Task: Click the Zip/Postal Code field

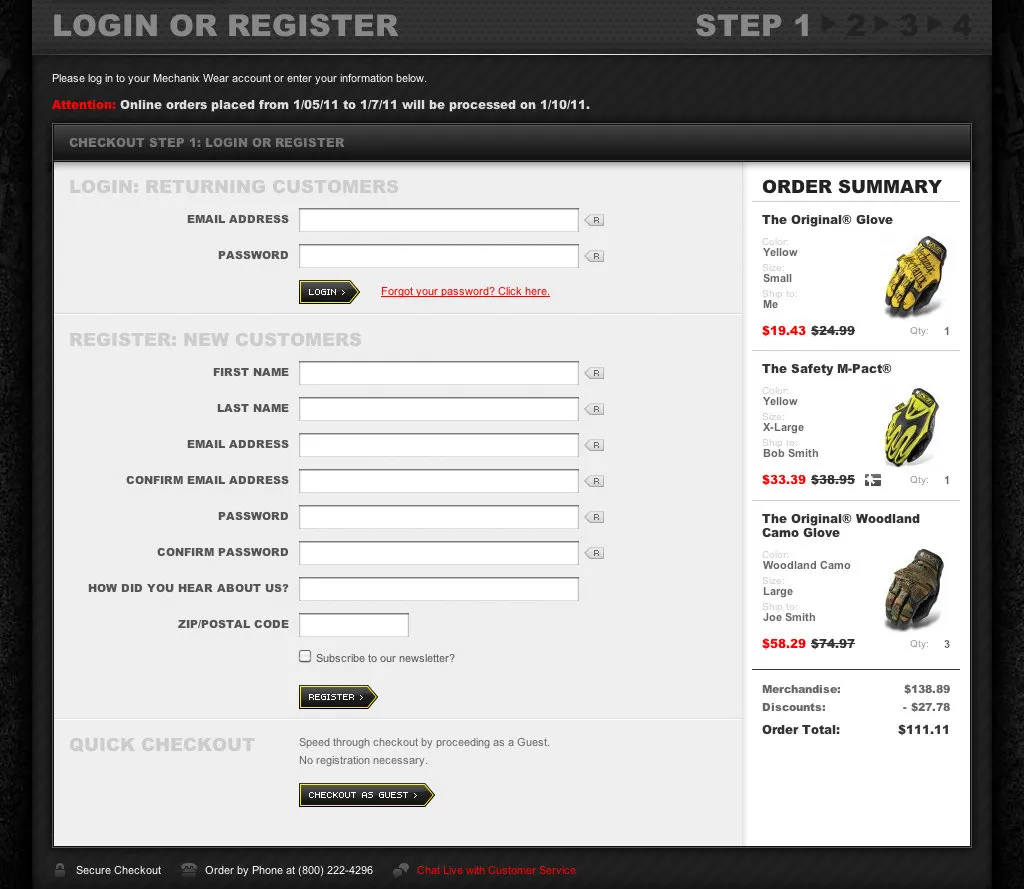Action: pyautogui.click(x=354, y=624)
